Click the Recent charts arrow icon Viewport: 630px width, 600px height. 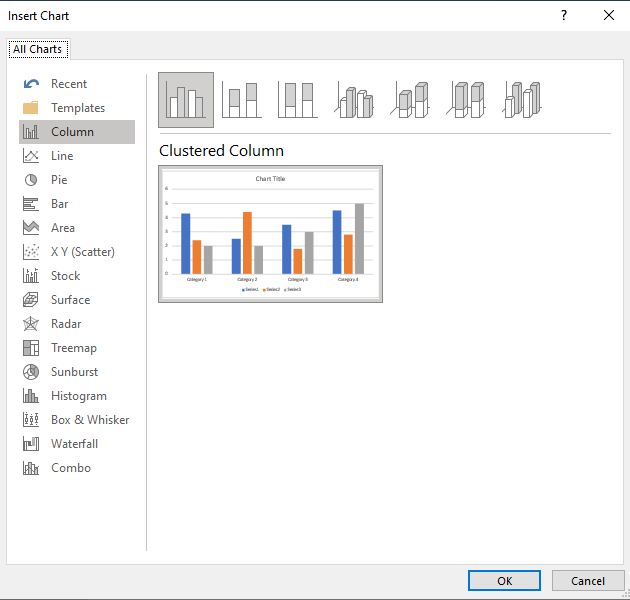(x=31, y=84)
